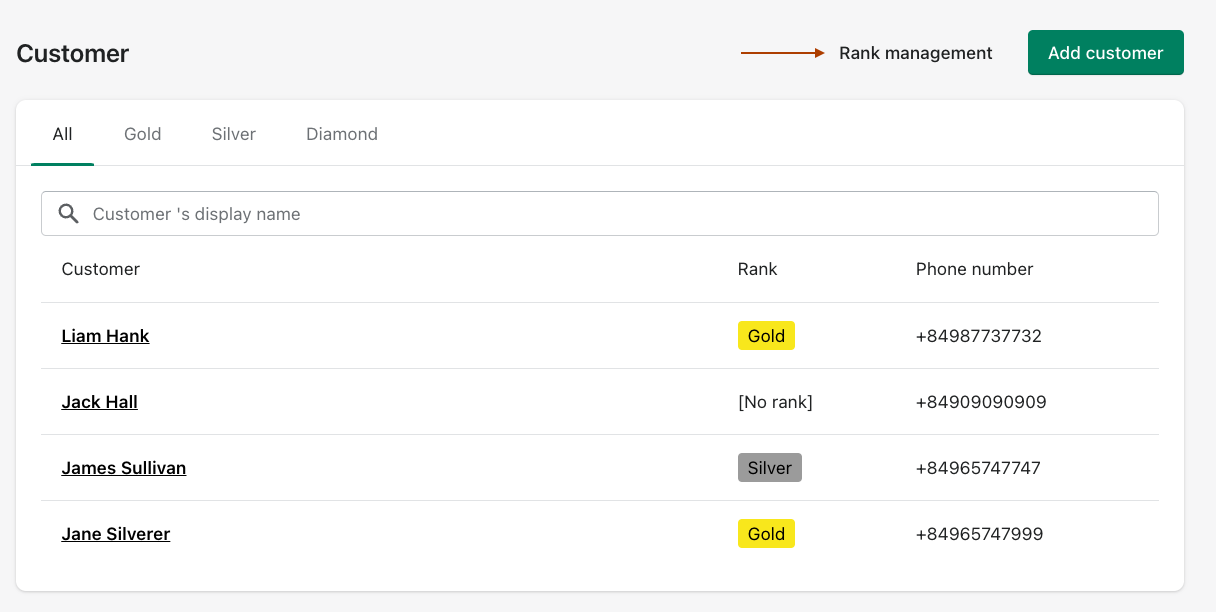
Task: Click the Rank column header
Action: tap(757, 269)
